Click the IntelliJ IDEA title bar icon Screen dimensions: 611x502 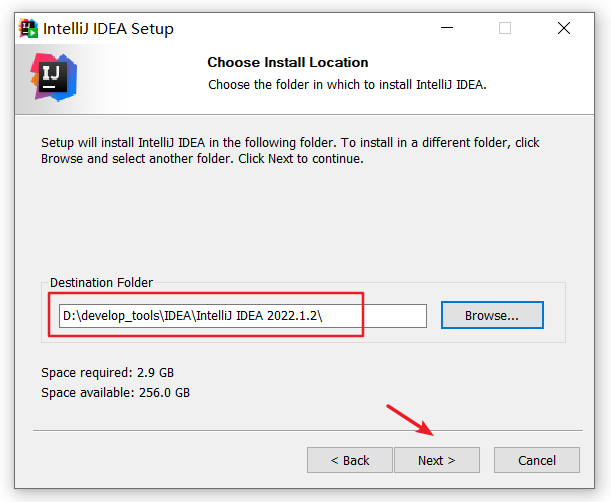point(28,28)
